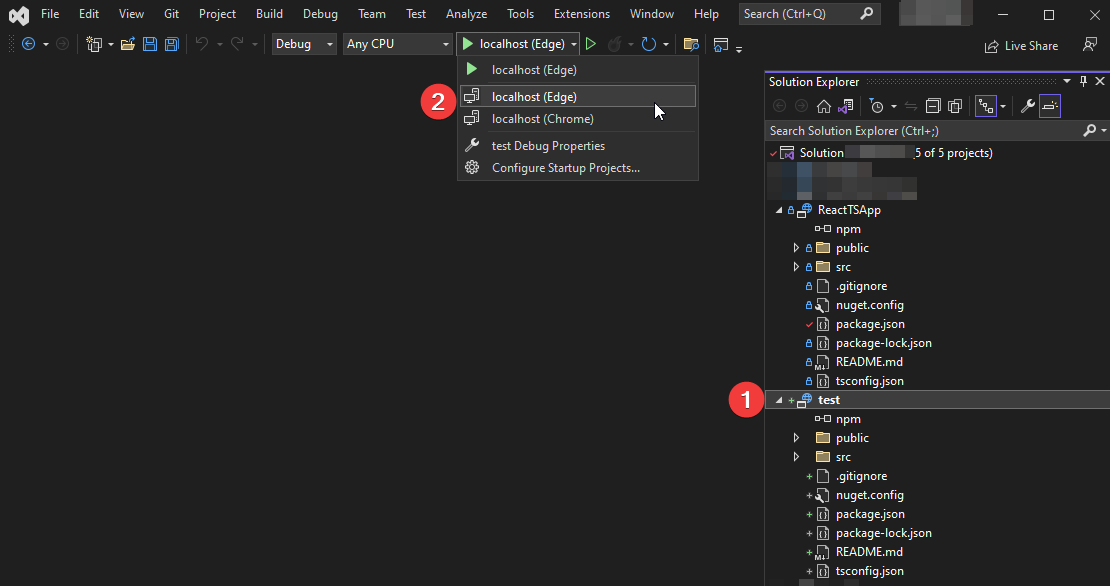Viewport: 1110px width, 586px height.
Task: Pin the Solution Explorer panel
Action: (1083, 81)
